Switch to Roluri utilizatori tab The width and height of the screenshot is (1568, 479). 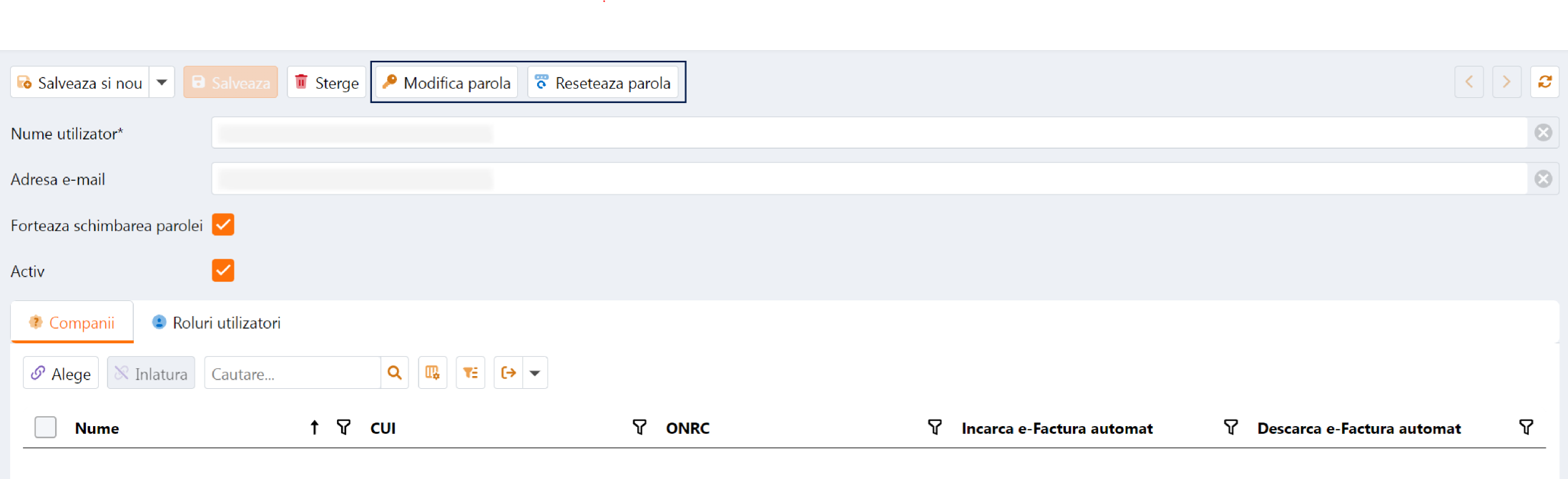pos(217,323)
